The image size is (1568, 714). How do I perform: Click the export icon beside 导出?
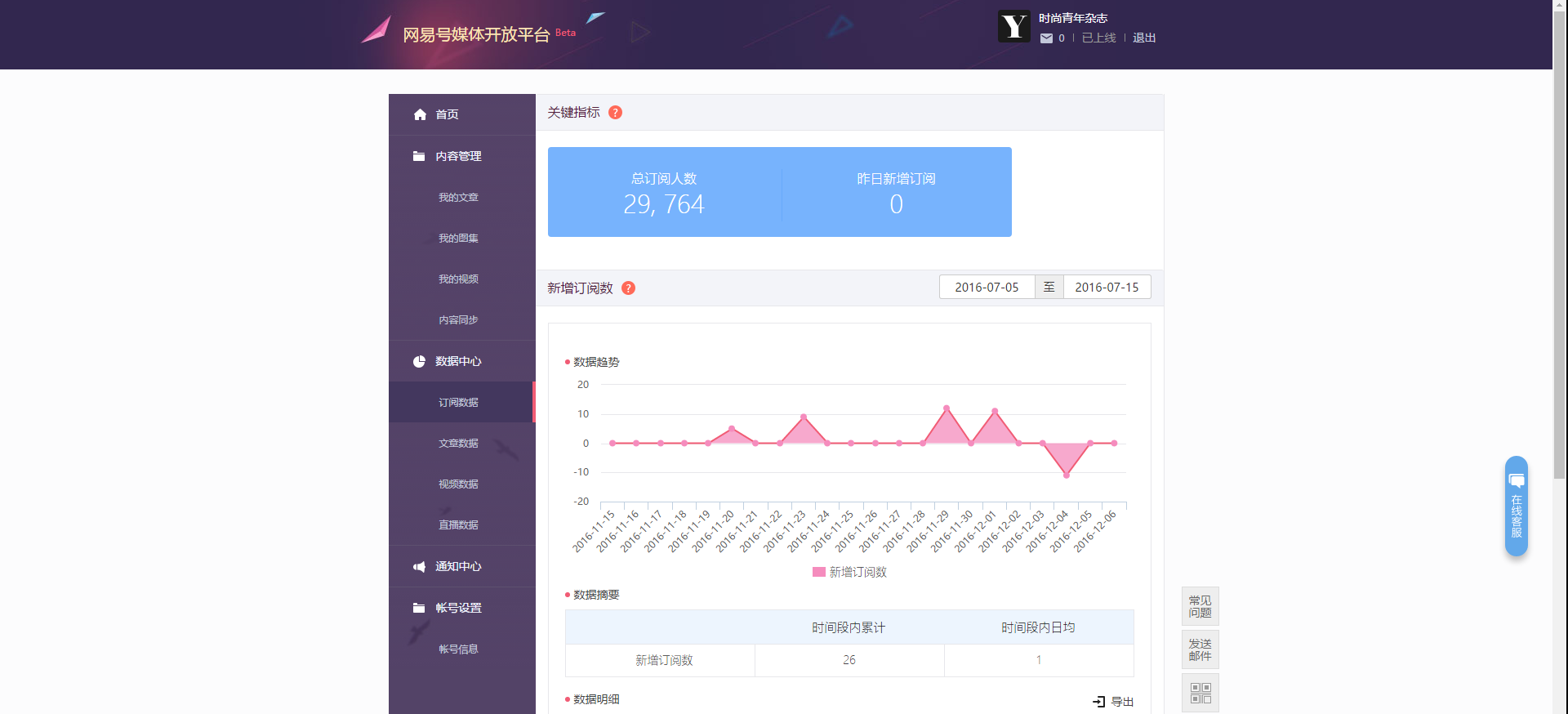tap(1099, 702)
